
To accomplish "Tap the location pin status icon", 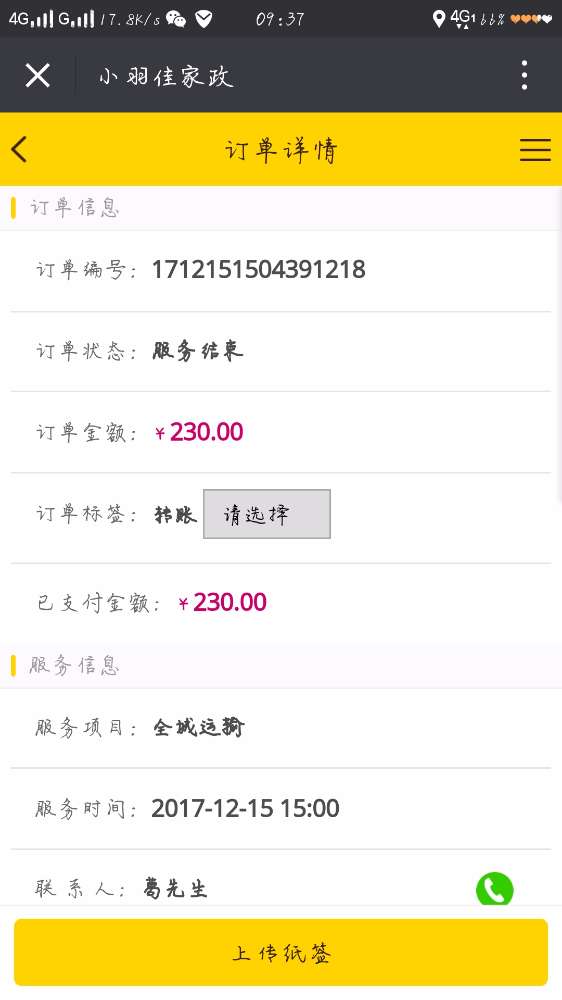I will [438, 19].
